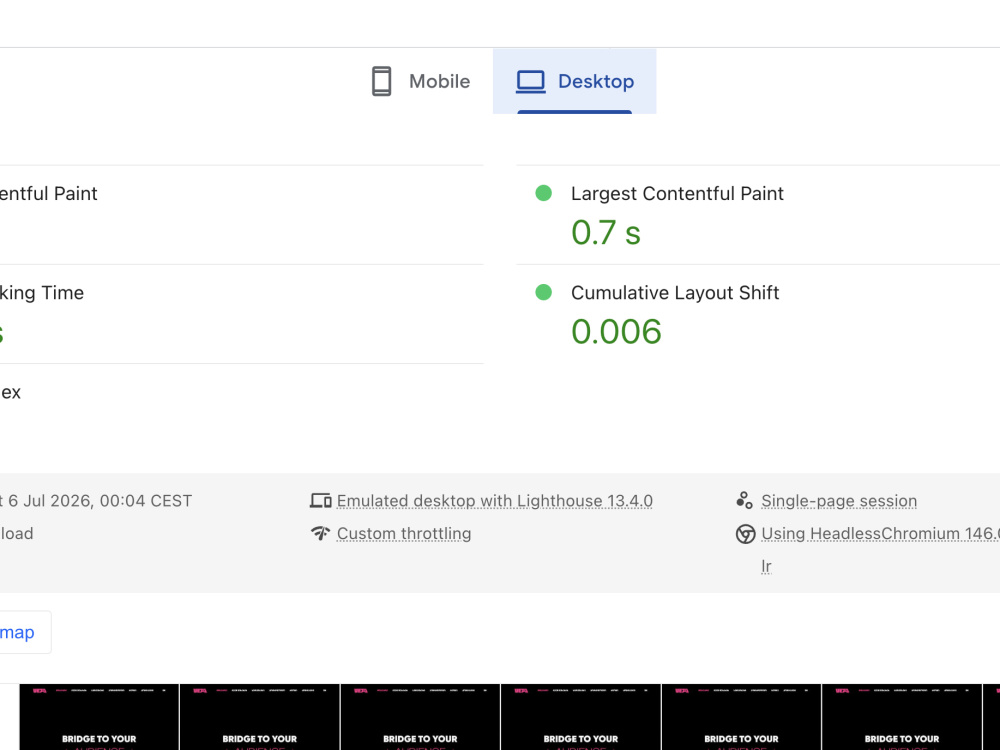The image size is (1000, 750).
Task: Click the 0.7 s value
Action: point(605,232)
